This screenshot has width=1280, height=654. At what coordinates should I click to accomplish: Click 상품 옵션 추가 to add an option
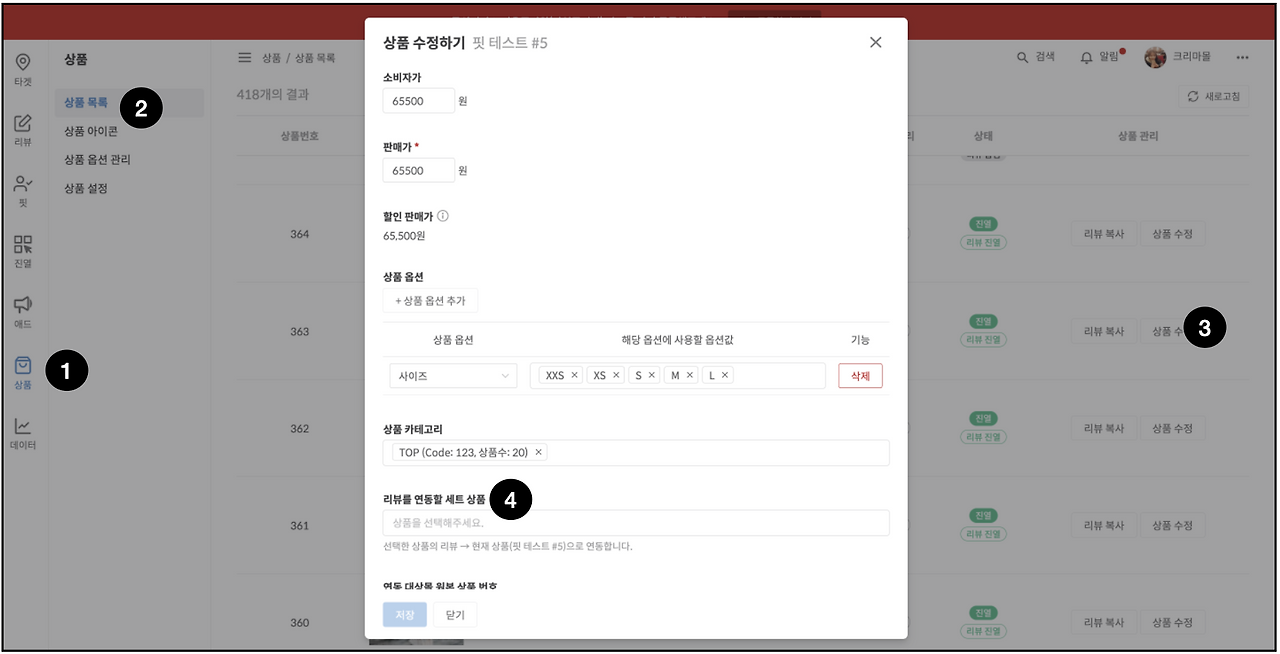(430, 300)
